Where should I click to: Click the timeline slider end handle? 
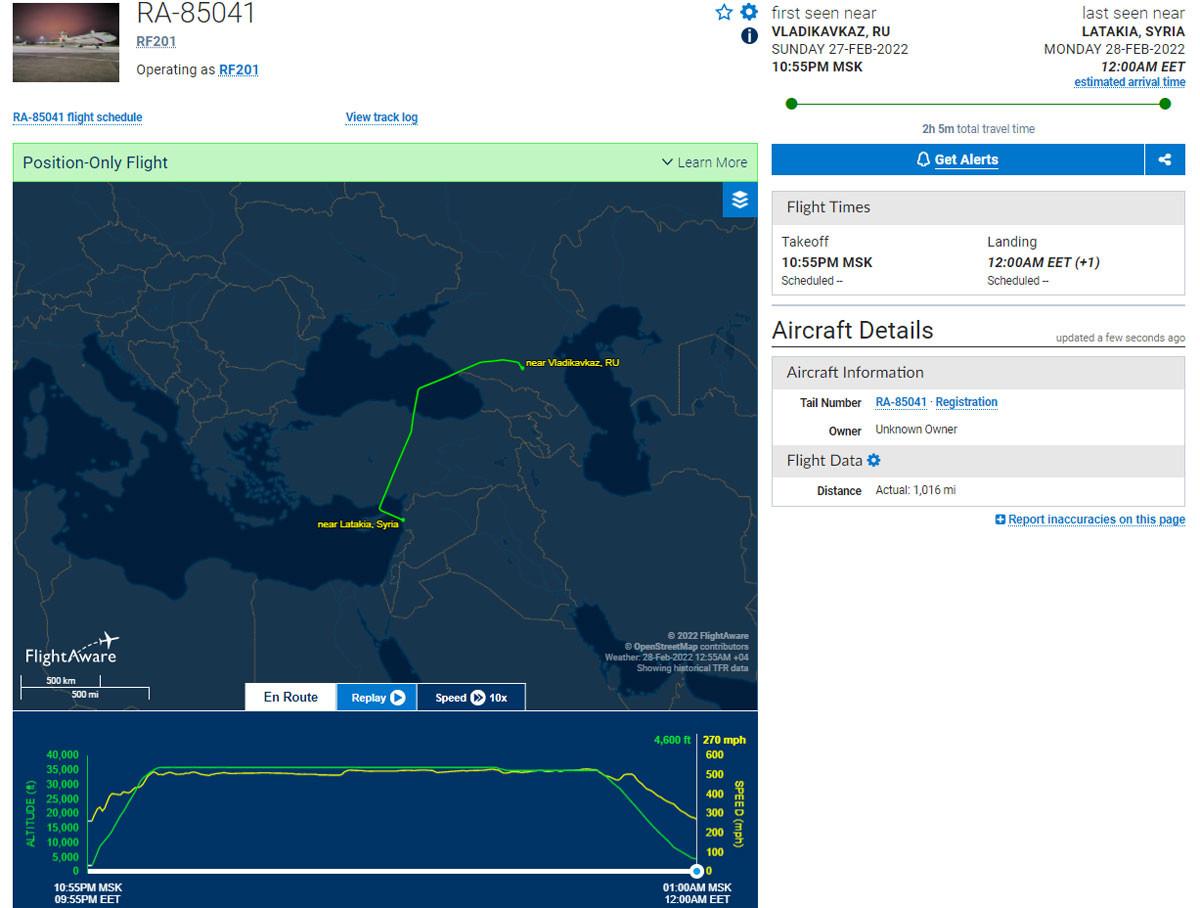pyautogui.click(x=697, y=871)
